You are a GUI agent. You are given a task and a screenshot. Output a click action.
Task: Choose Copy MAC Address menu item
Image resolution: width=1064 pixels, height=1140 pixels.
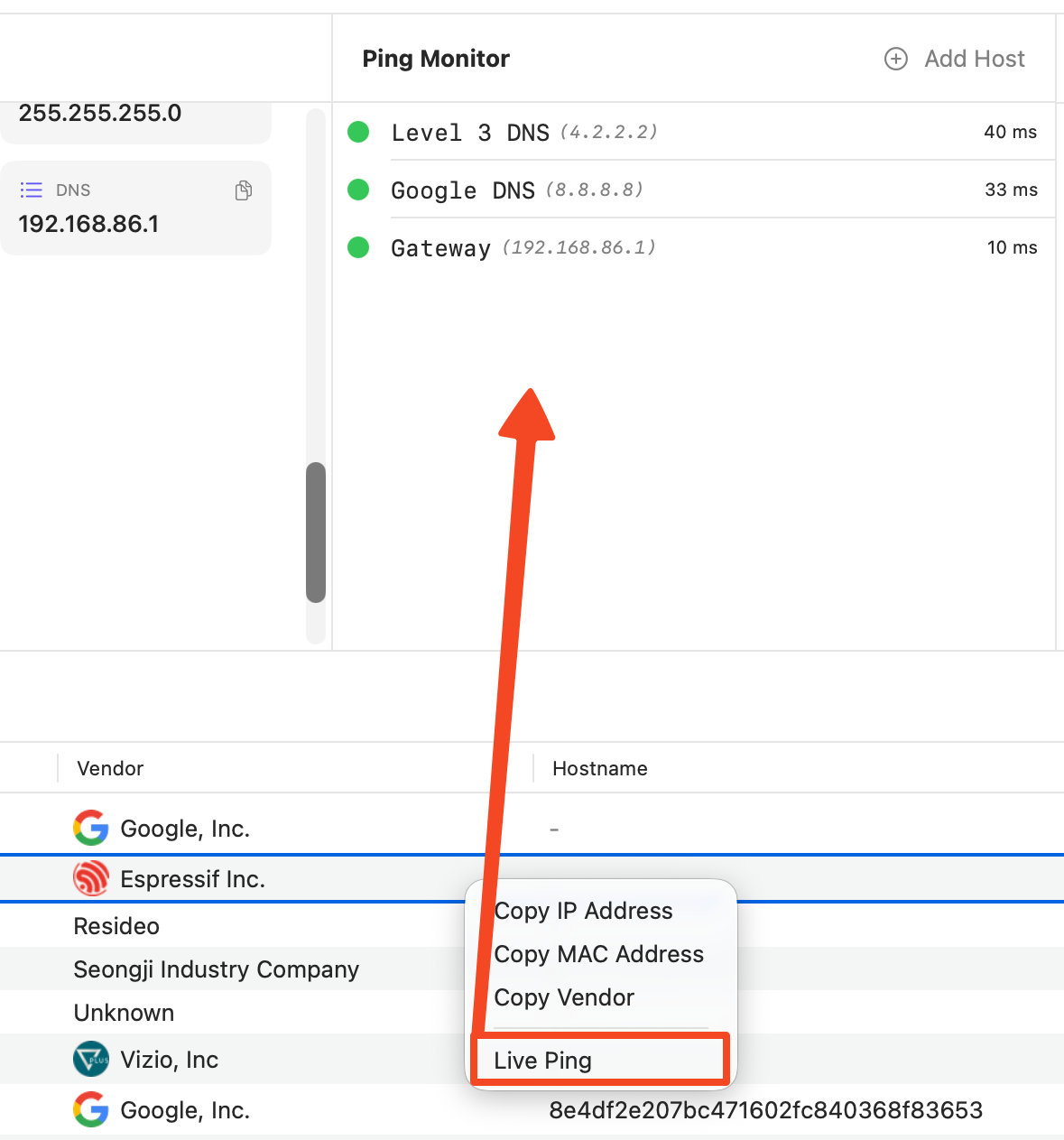pyautogui.click(x=598, y=954)
